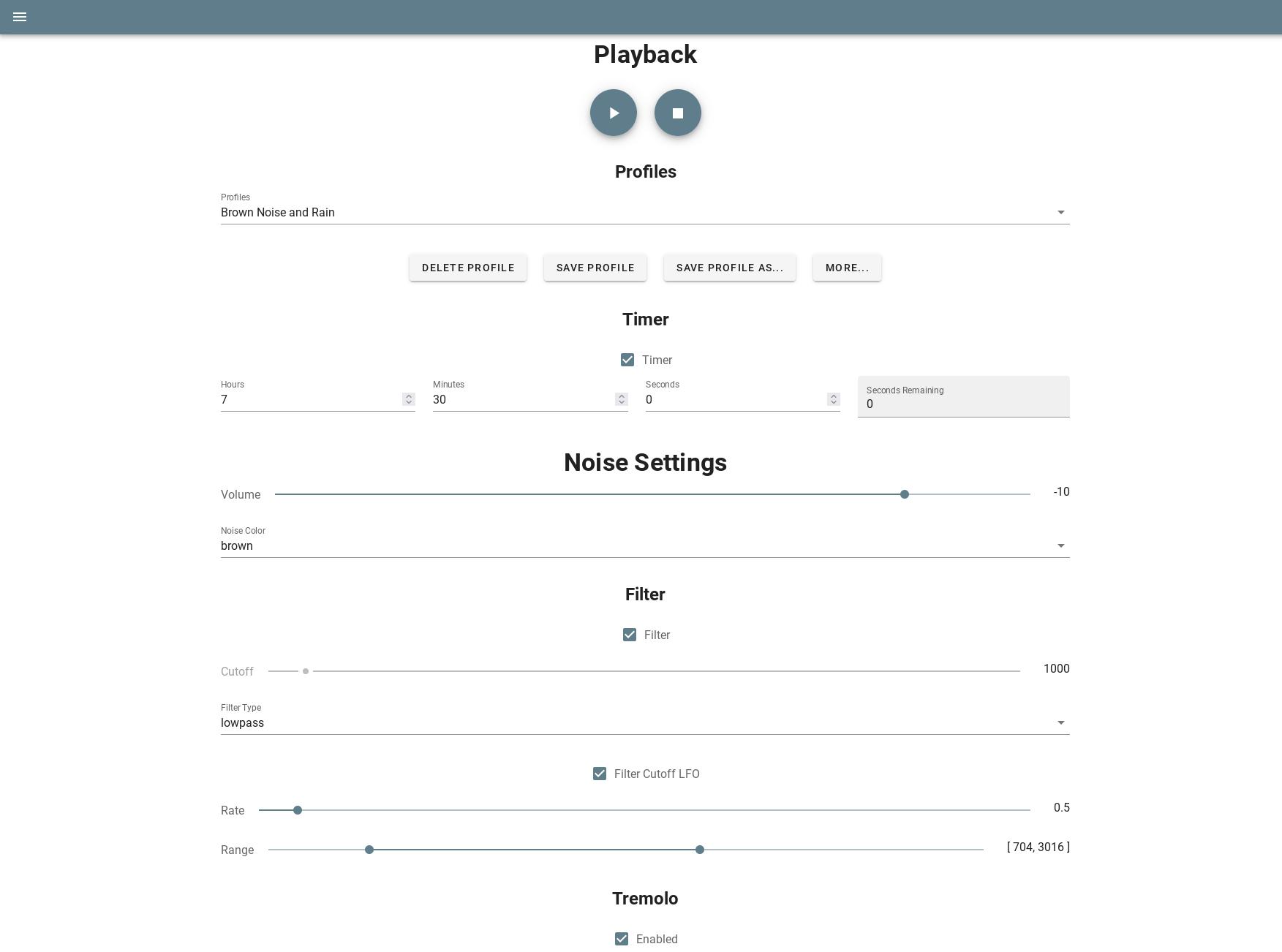The height and width of the screenshot is (952, 1282).
Task: Open the Filter Type lowpass dropdown
Action: click(644, 723)
